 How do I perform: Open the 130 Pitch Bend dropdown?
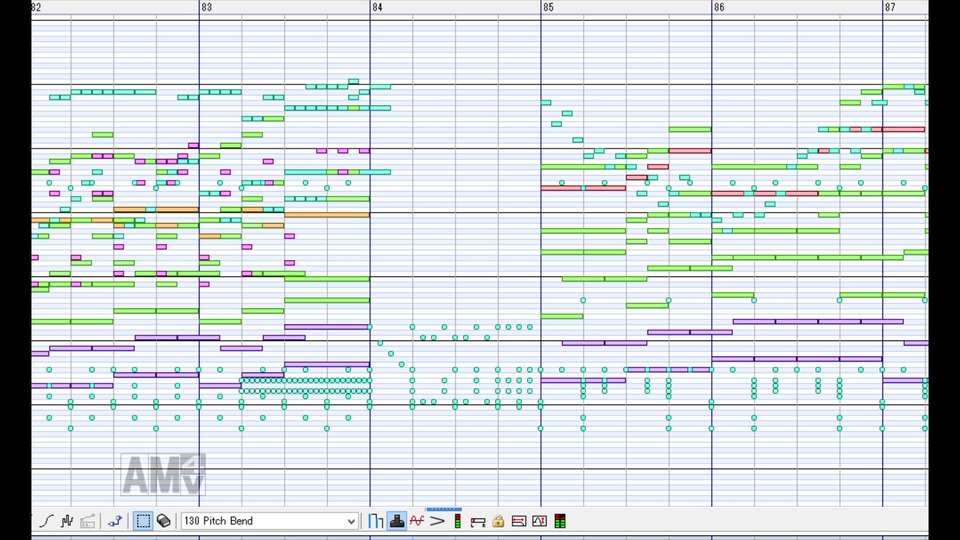coord(269,521)
